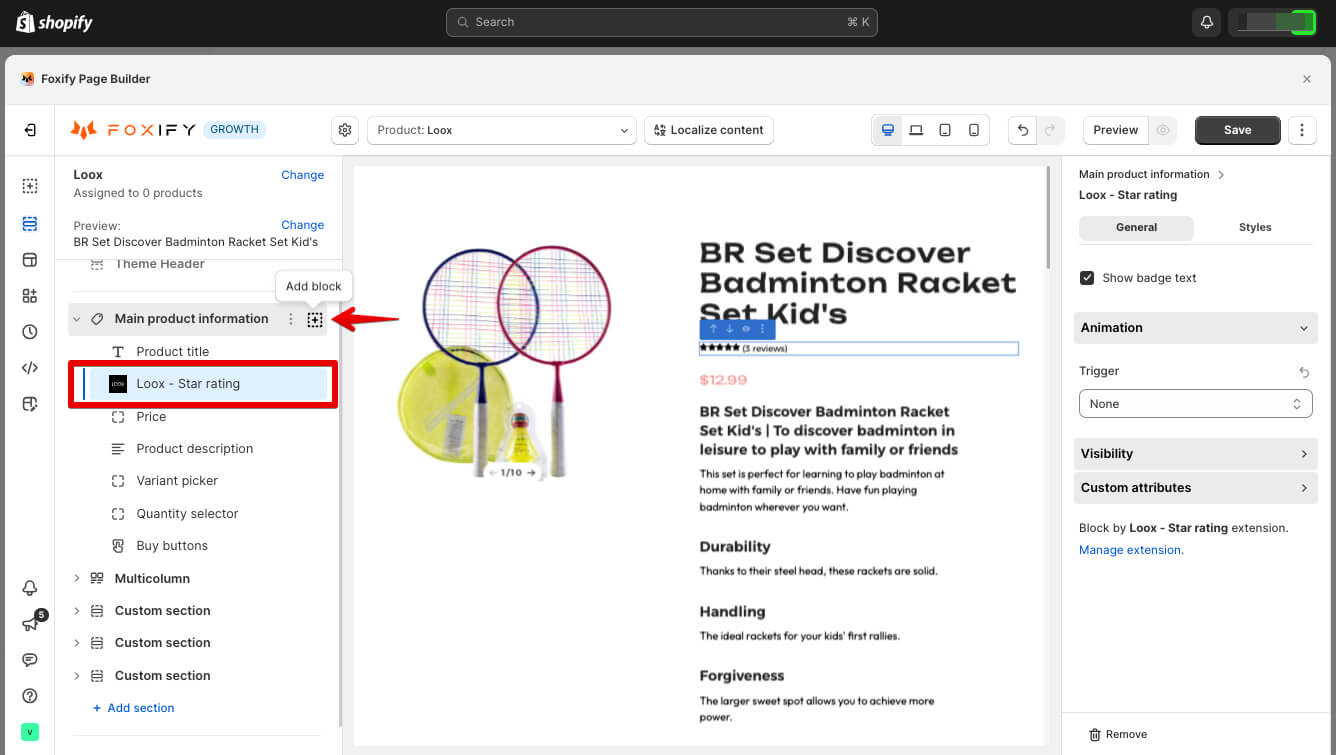Click the Save button
1336x755 pixels.
coord(1237,130)
